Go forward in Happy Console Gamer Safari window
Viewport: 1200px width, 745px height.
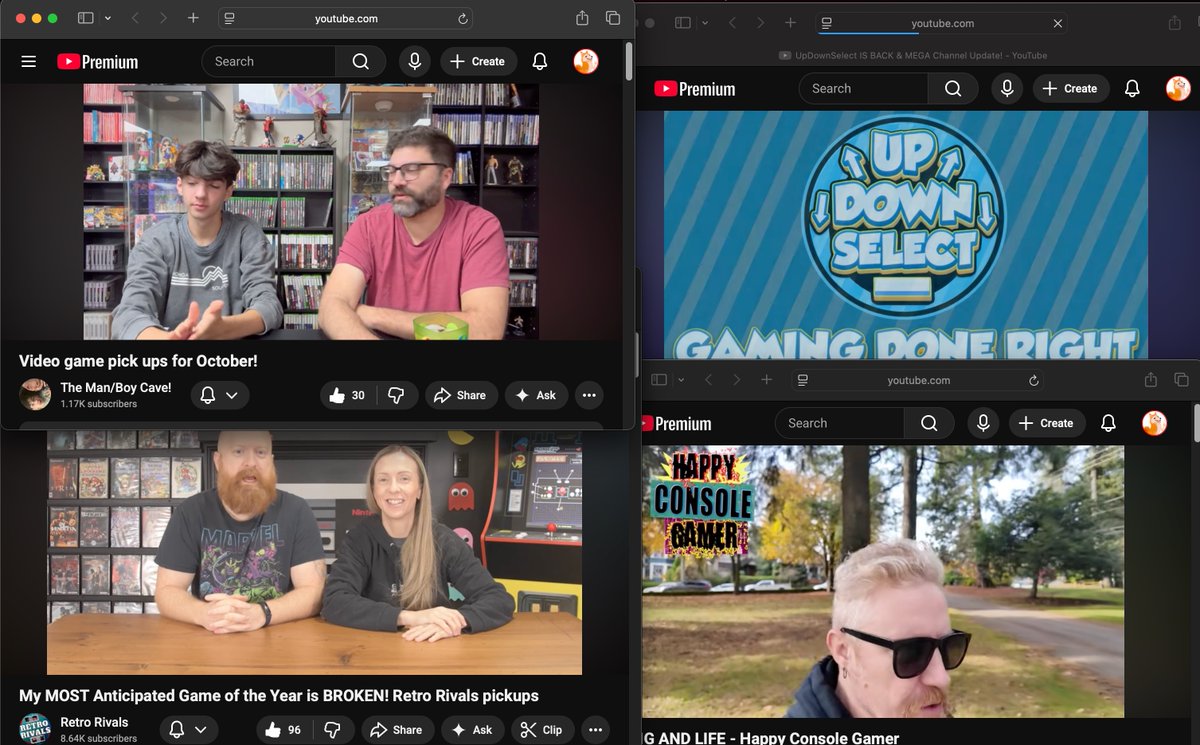737,380
